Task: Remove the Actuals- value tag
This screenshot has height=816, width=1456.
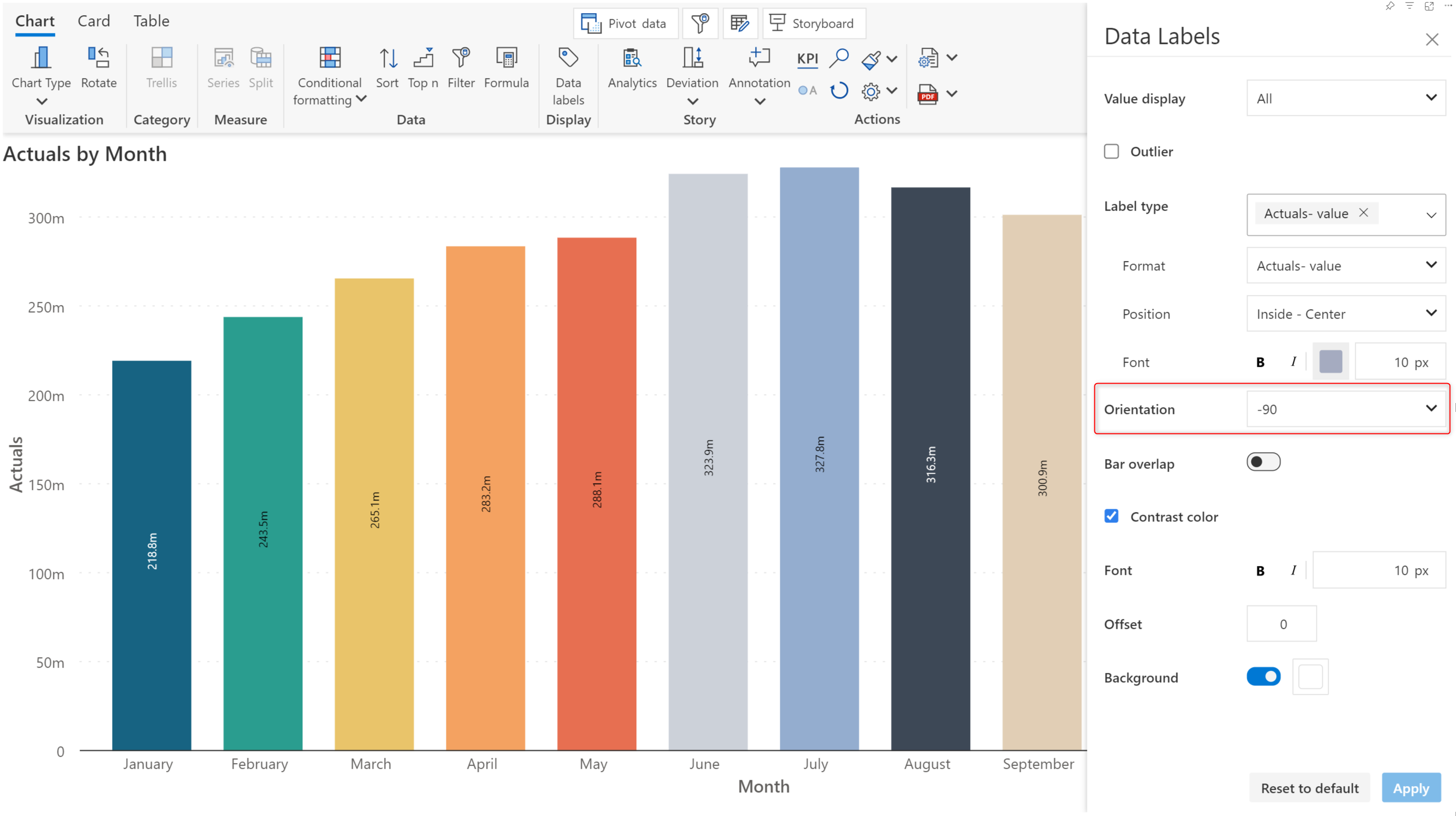Action: coord(1363,212)
